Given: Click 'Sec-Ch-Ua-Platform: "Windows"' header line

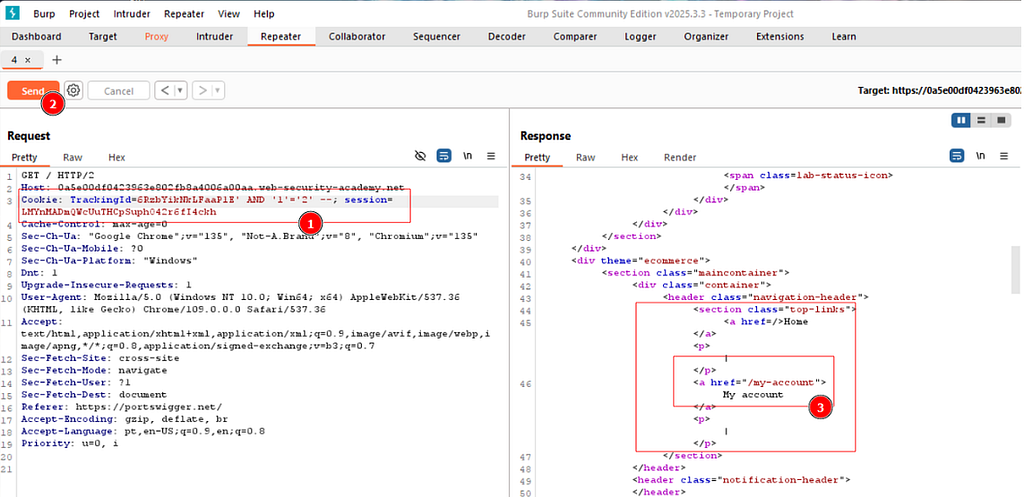Looking at the screenshot, I should pos(109,261).
